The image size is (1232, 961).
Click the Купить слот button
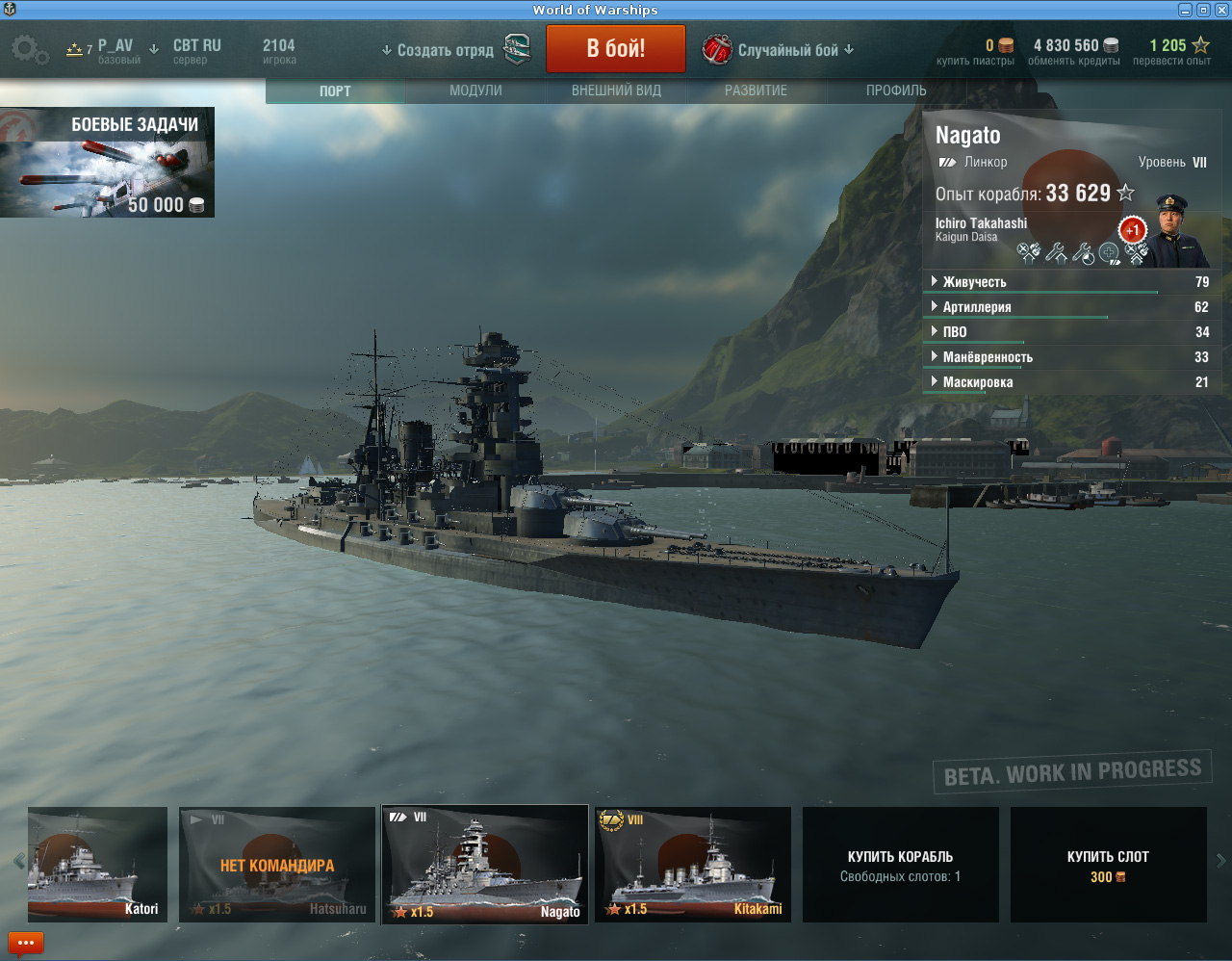click(1109, 865)
